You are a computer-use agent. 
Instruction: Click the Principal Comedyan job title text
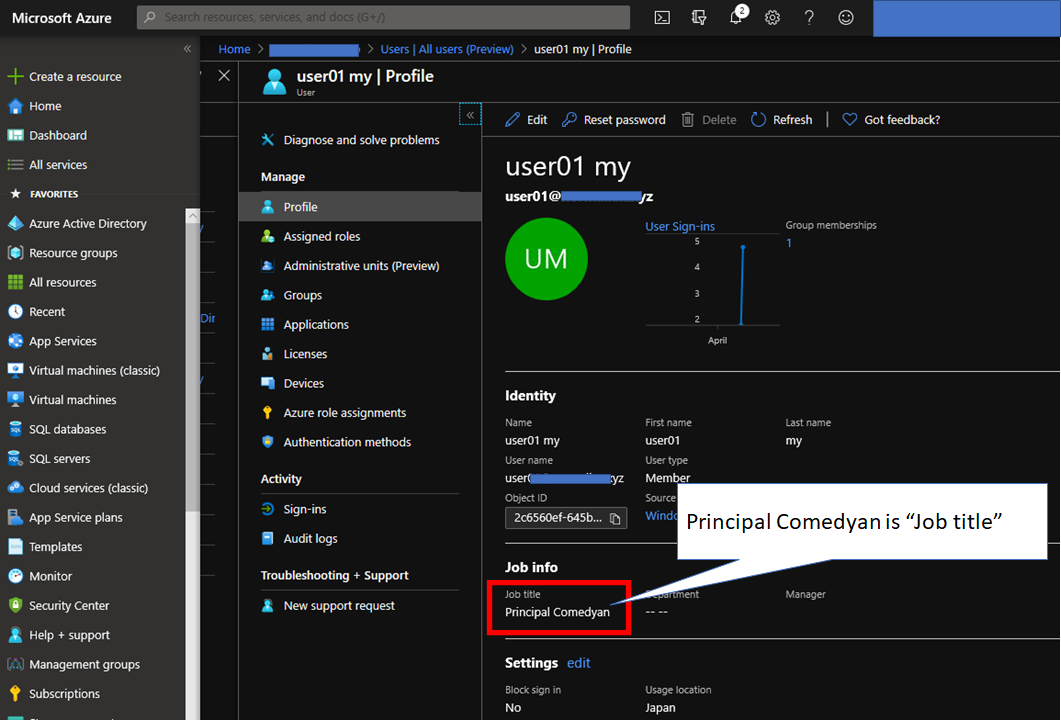[557, 612]
